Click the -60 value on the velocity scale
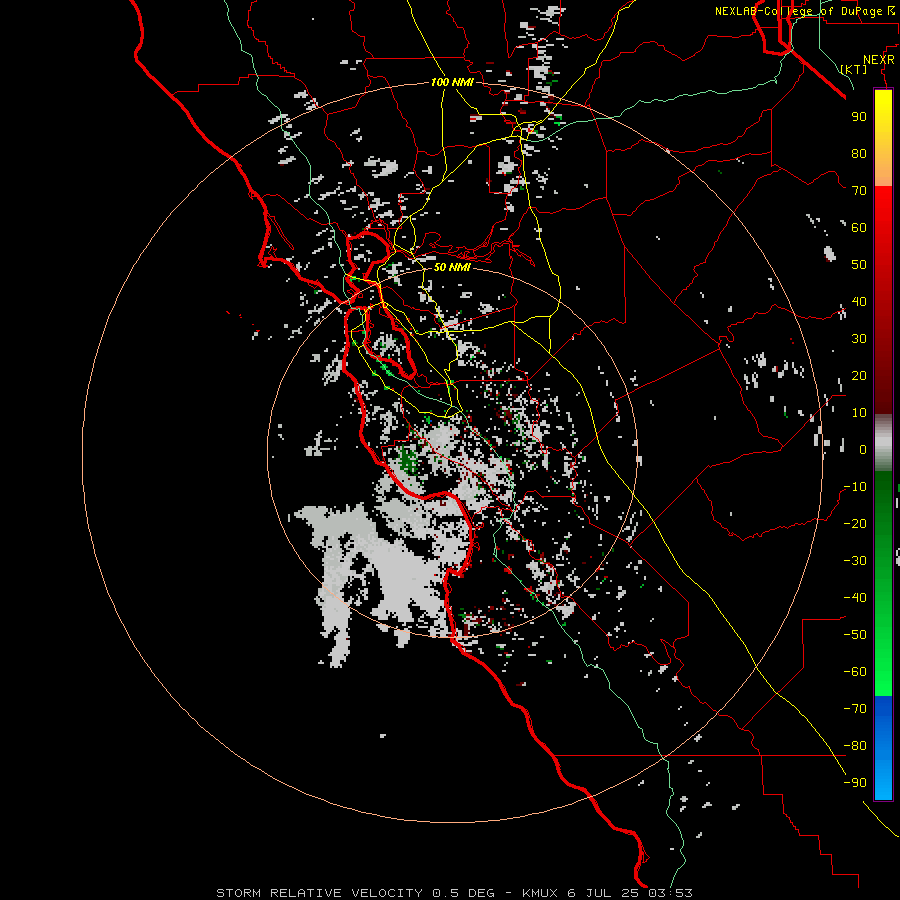The height and width of the screenshot is (900, 900). pyautogui.click(x=855, y=672)
